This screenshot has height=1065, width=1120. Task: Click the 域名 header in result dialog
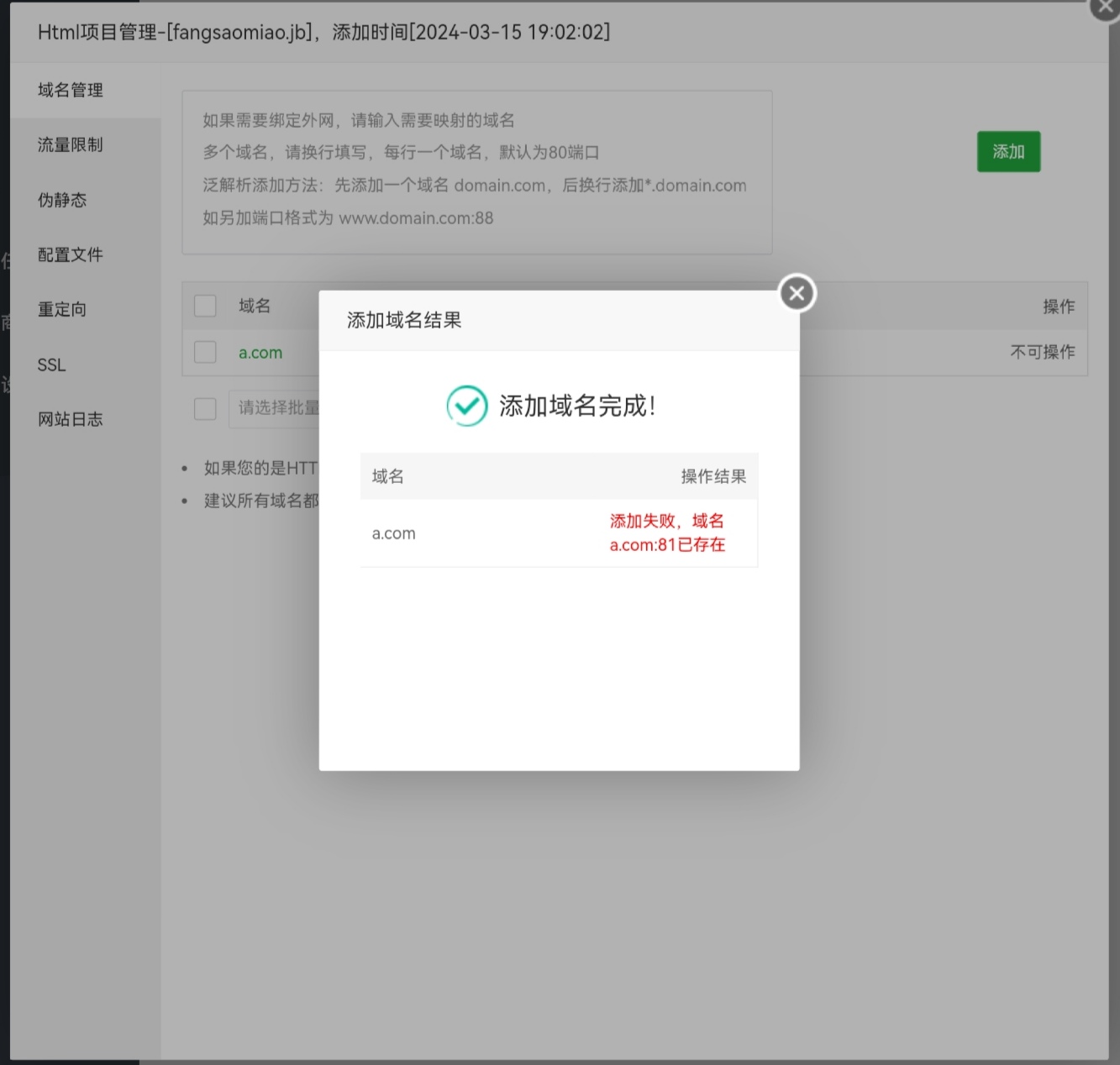388,476
